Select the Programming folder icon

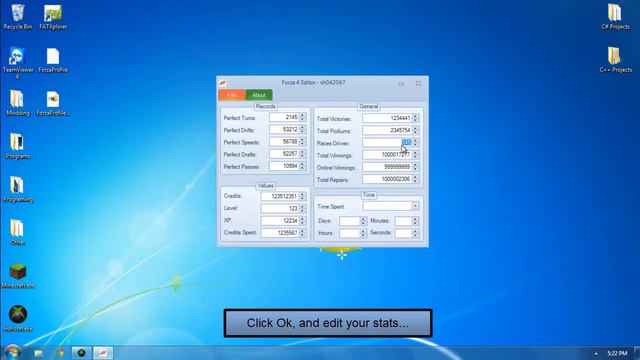click(18, 189)
